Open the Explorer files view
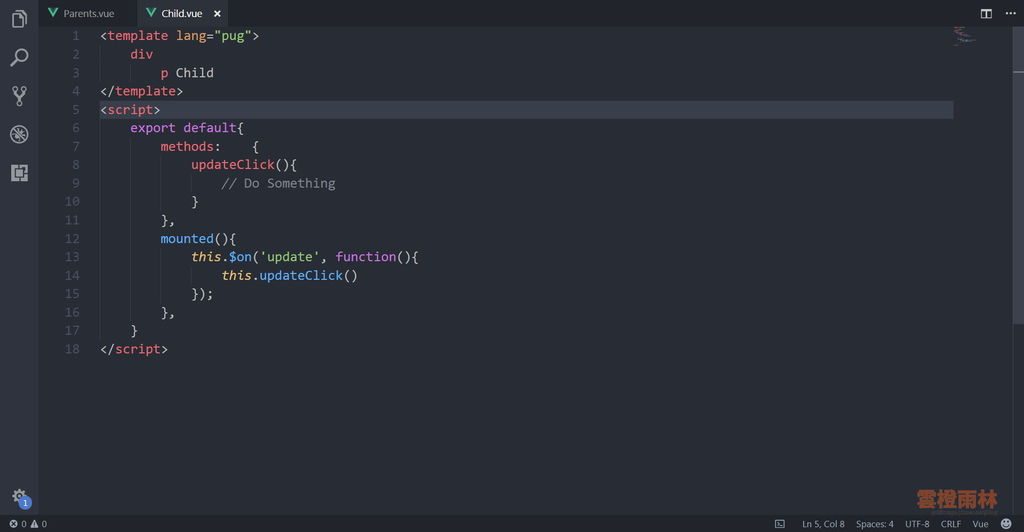The width and height of the screenshot is (1024, 532). click(19, 19)
